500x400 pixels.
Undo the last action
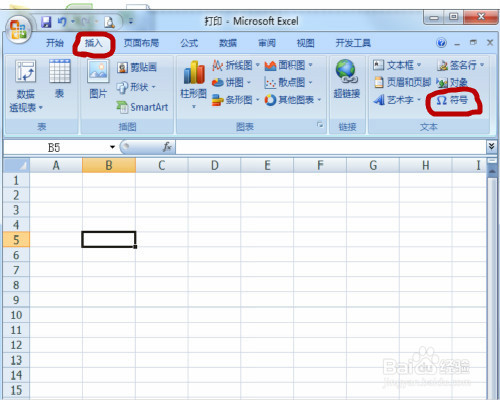pos(62,22)
